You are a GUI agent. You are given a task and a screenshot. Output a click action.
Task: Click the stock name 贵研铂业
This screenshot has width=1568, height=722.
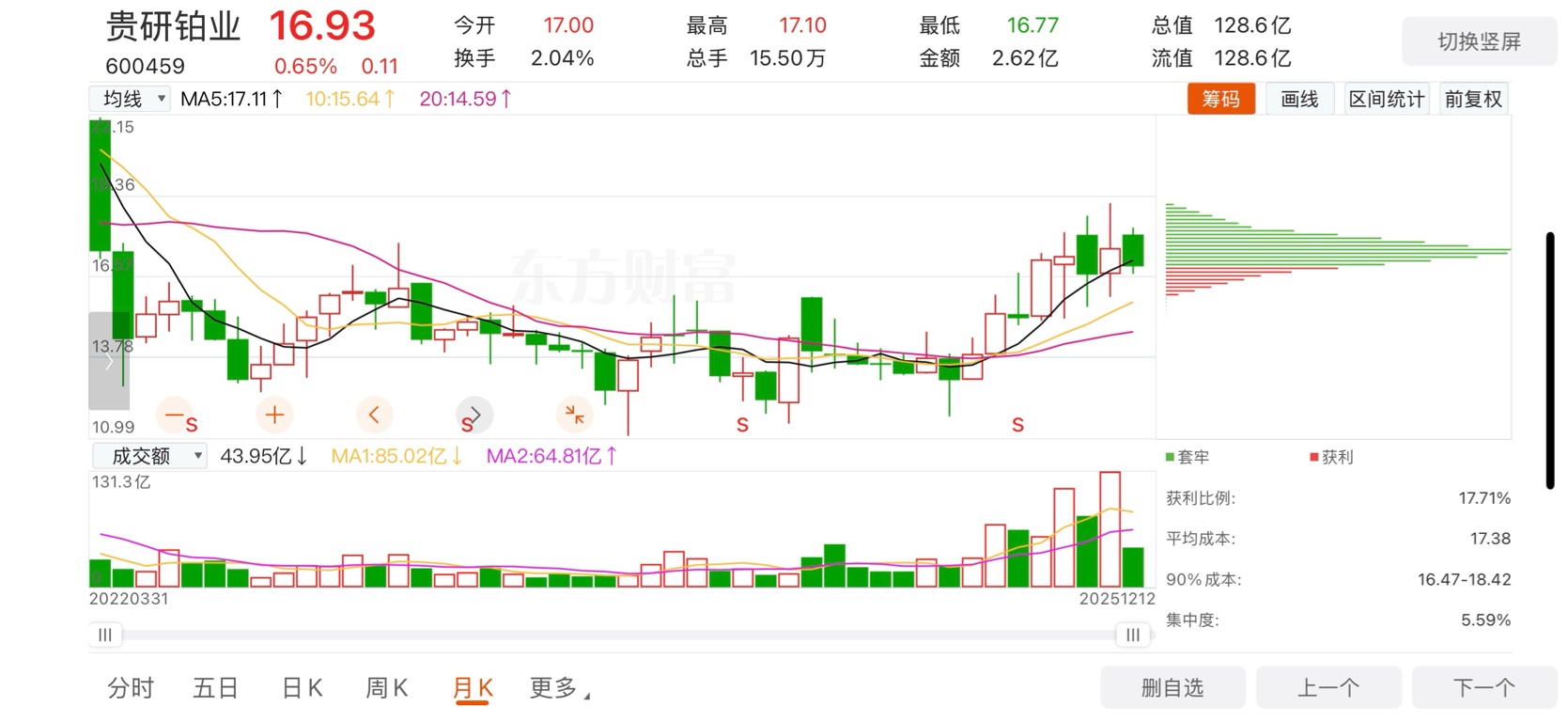(174, 26)
